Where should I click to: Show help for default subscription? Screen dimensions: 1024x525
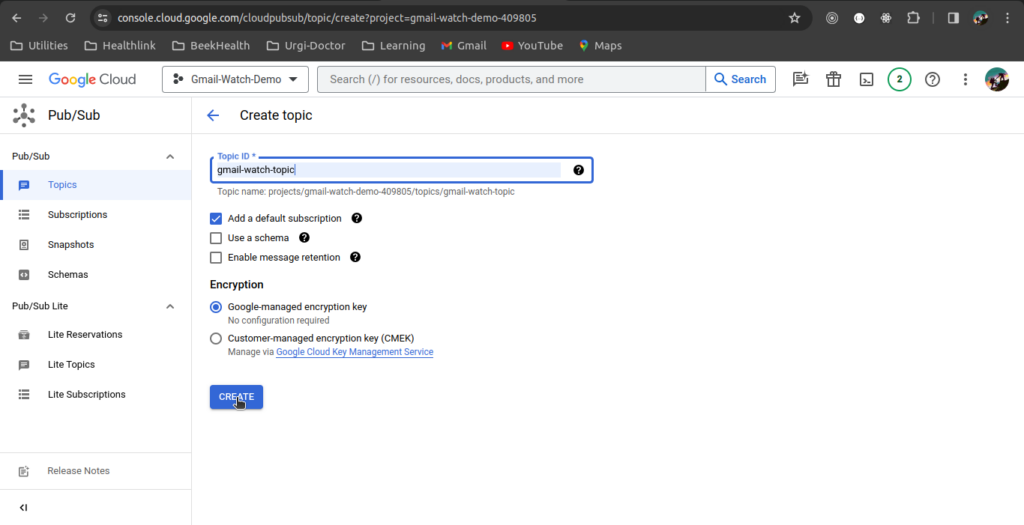click(x=357, y=218)
